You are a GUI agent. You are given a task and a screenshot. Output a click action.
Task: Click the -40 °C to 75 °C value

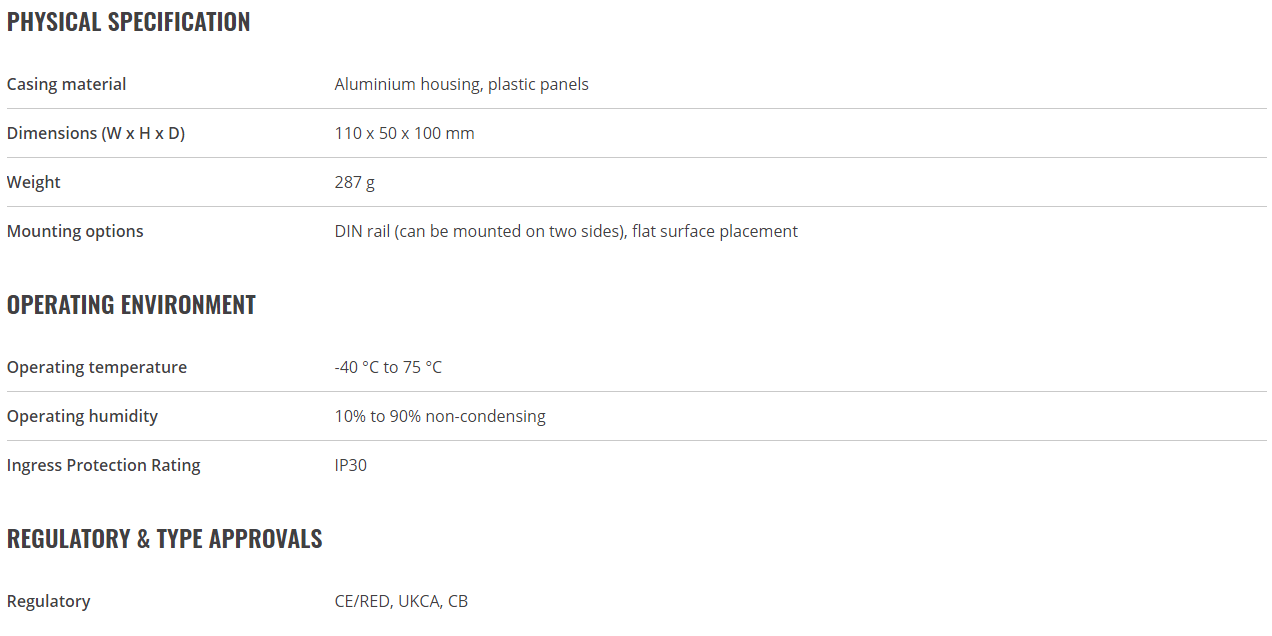(x=388, y=367)
